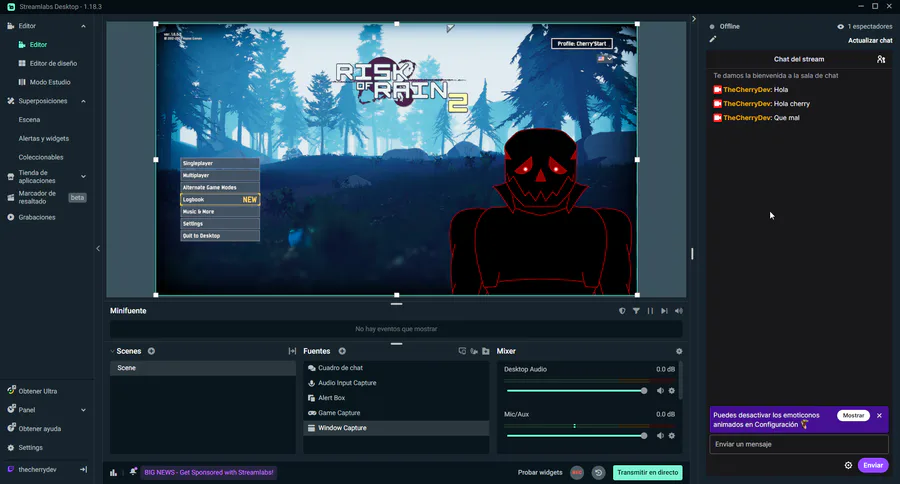
Task: Switch to Modo Estudio
Action: pyautogui.click(x=50, y=82)
